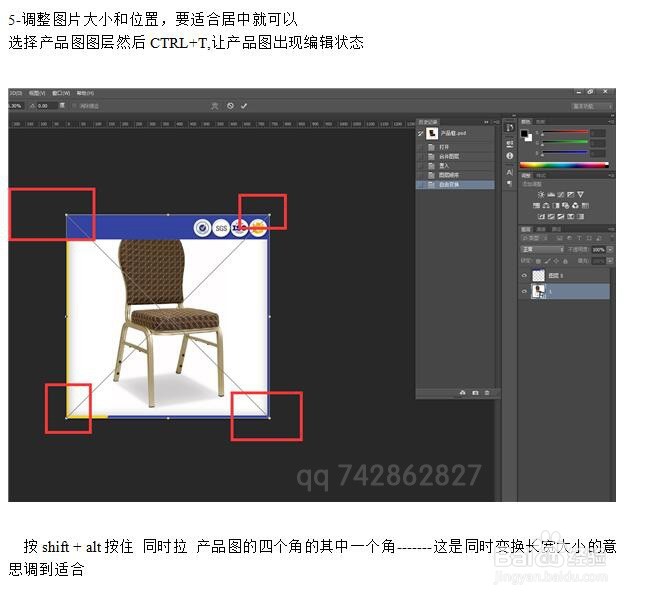The width and height of the screenshot is (645, 600).
Task: Click the rotation angle icon before 0.00
Action: (32, 106)
